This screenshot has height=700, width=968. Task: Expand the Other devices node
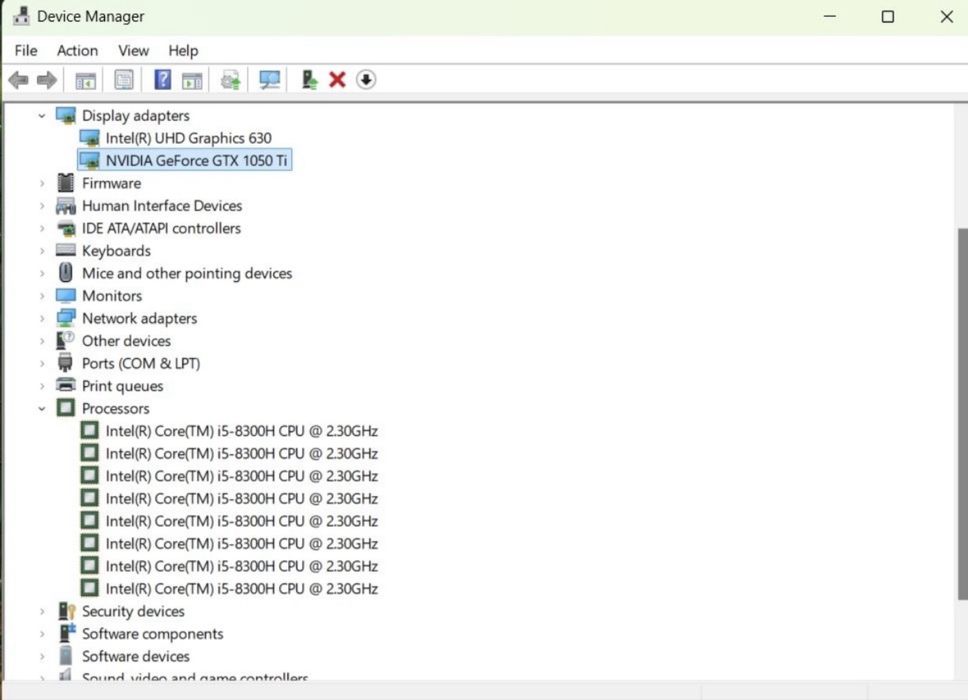click(x=41, y=341)
